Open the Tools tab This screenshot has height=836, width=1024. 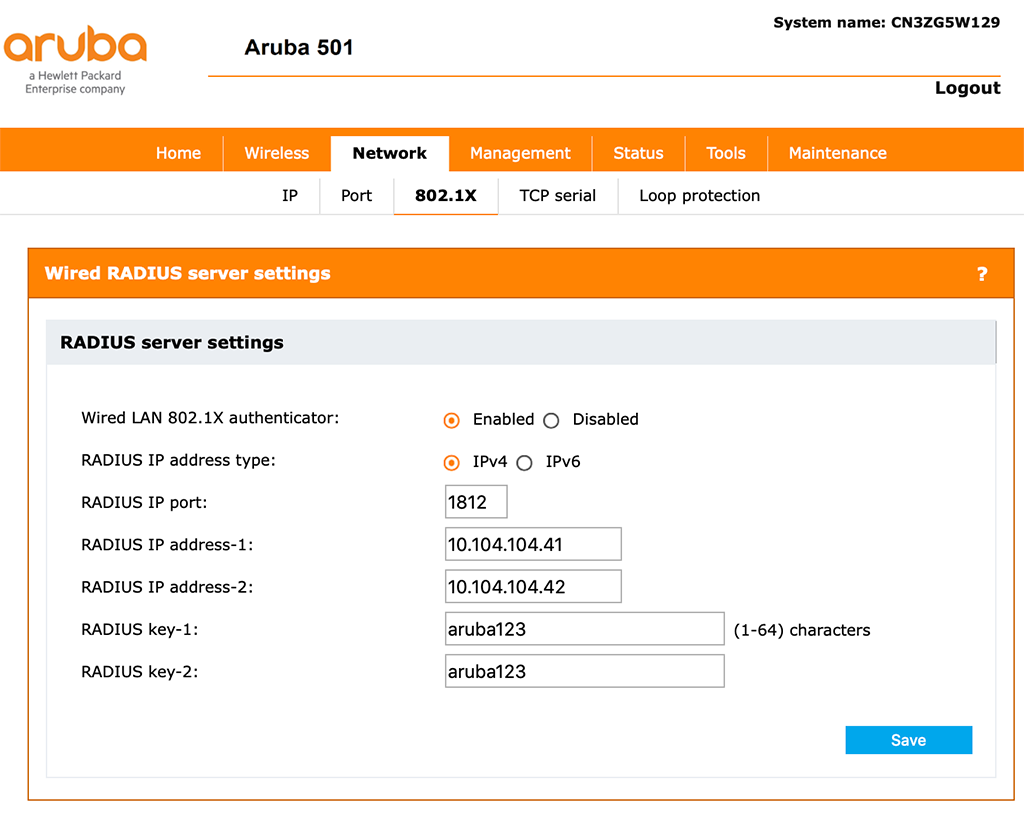(726, 153)
